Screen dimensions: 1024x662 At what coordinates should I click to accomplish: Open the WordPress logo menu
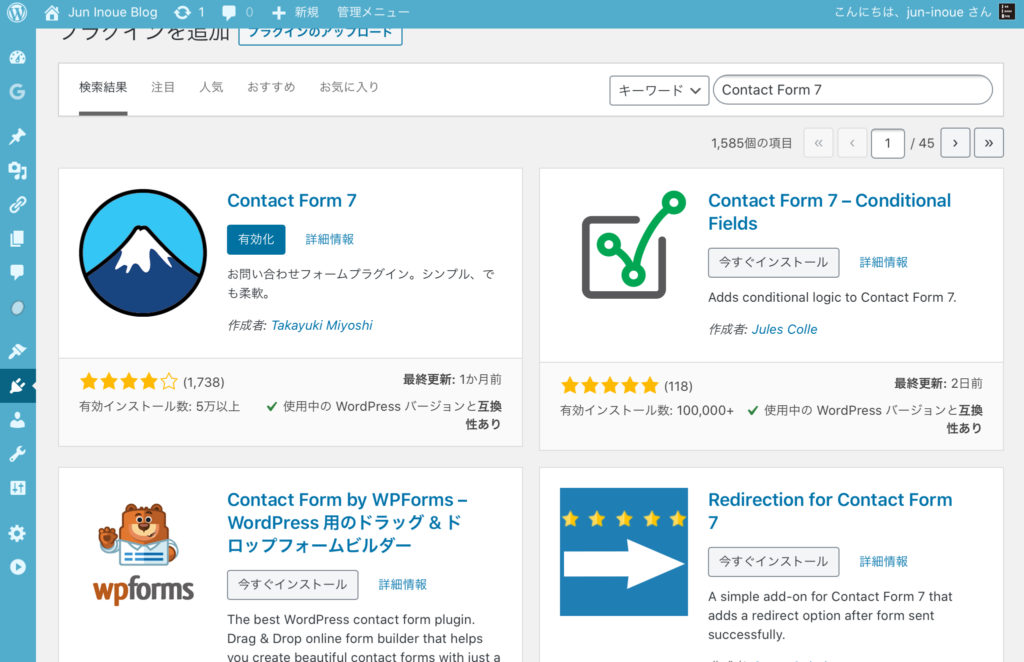pos(17,12)
